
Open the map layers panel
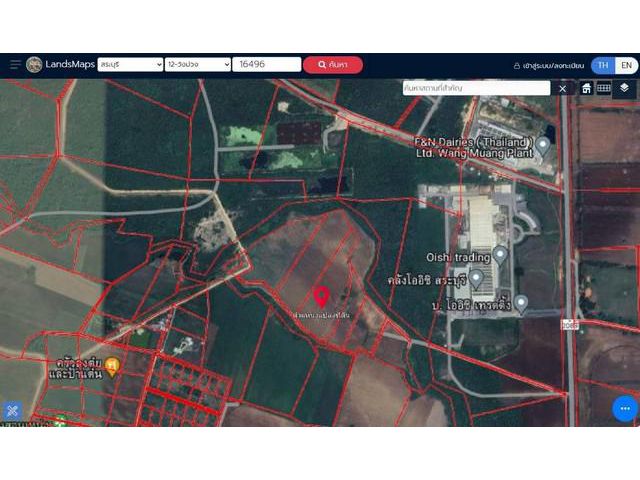[624, 88]
